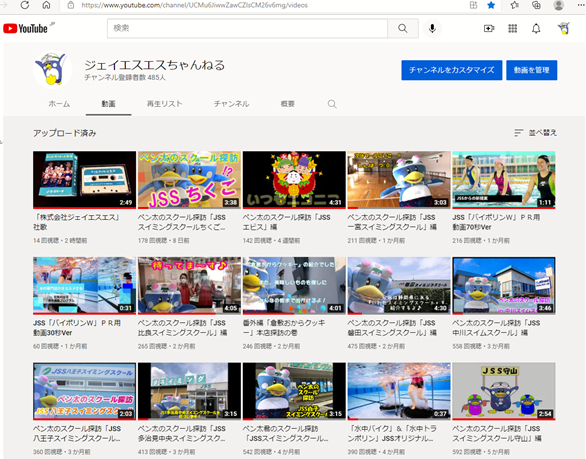Open the 並べ替え sort dropdown

pos(535,133)
